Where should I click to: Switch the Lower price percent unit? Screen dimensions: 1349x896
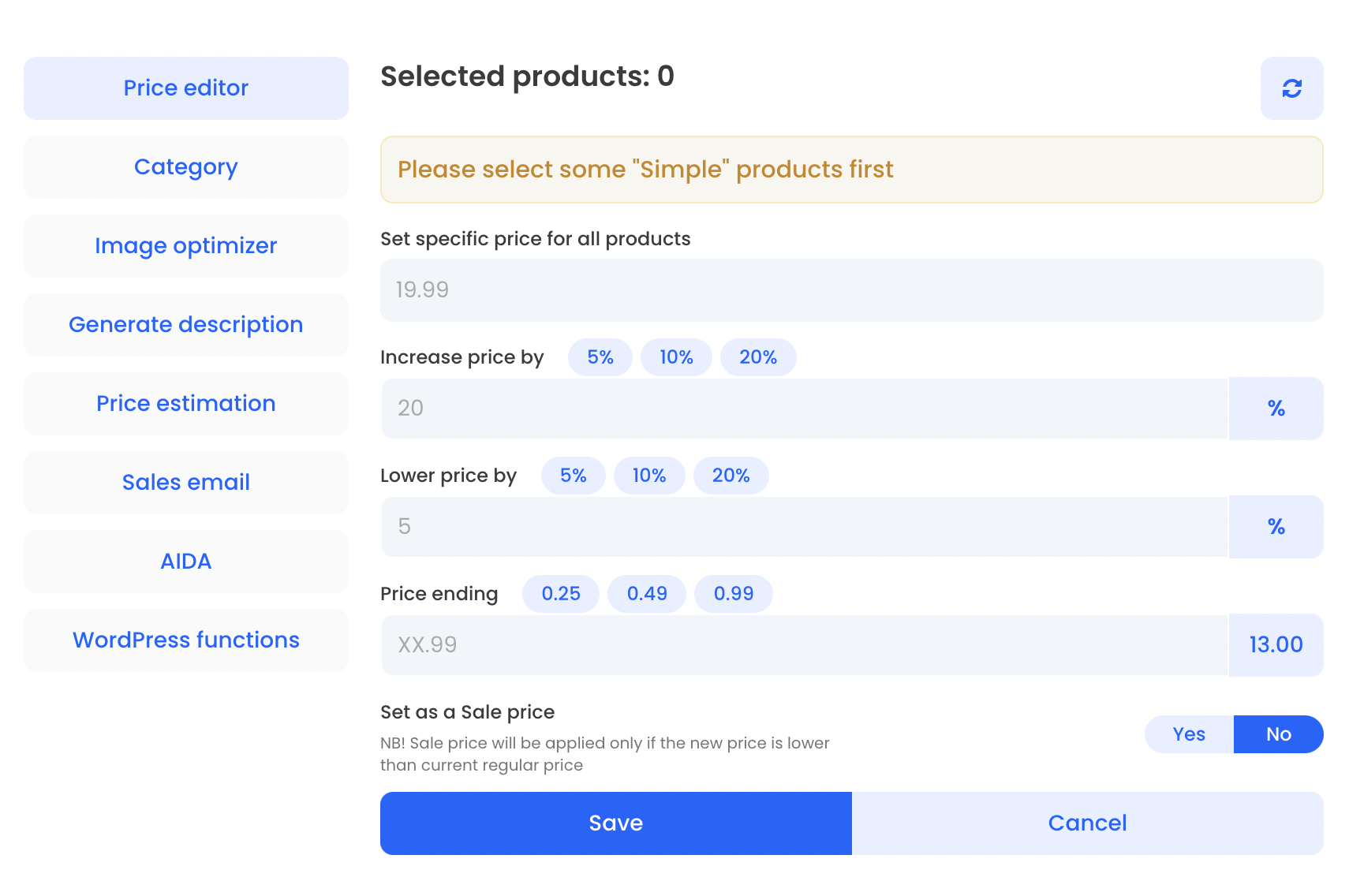point(1276,527)
